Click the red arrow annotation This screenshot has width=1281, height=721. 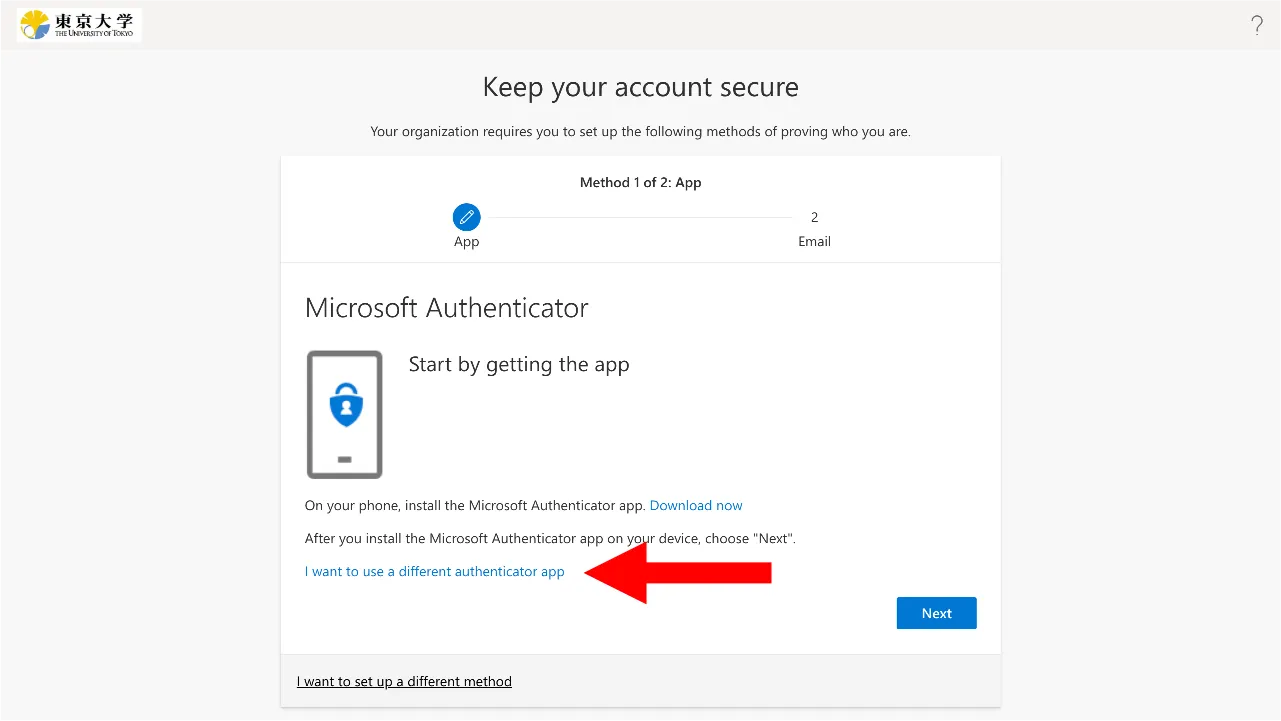[x=678, y=573]
